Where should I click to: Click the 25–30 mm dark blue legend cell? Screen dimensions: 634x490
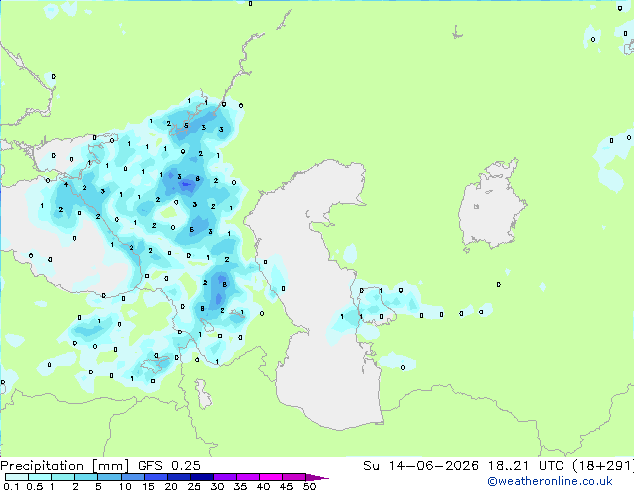202,477
